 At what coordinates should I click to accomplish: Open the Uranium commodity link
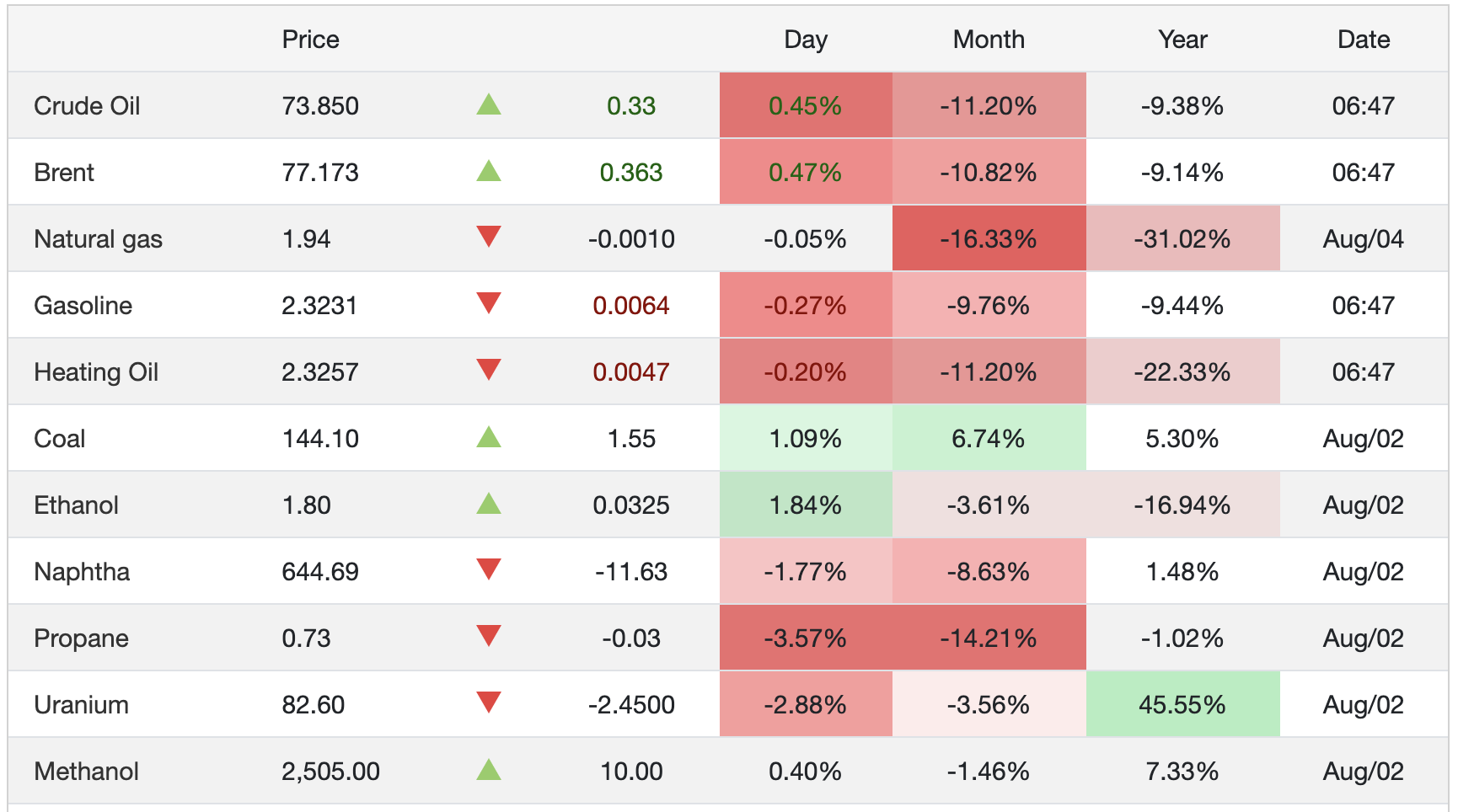click(x=81, y=705)
